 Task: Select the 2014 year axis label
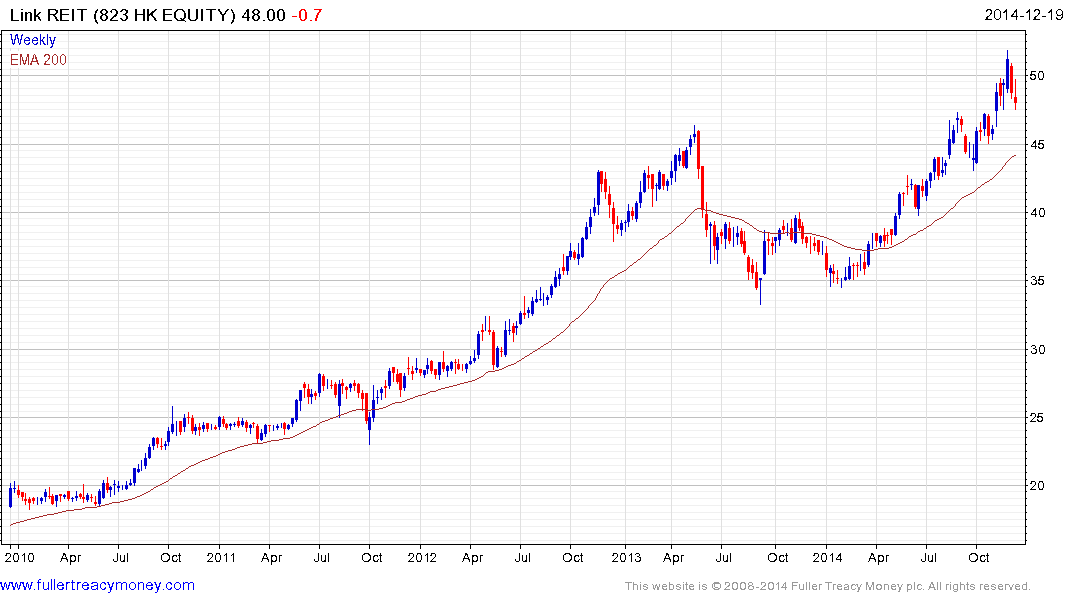pyautogui.click(x=828, y=557)
